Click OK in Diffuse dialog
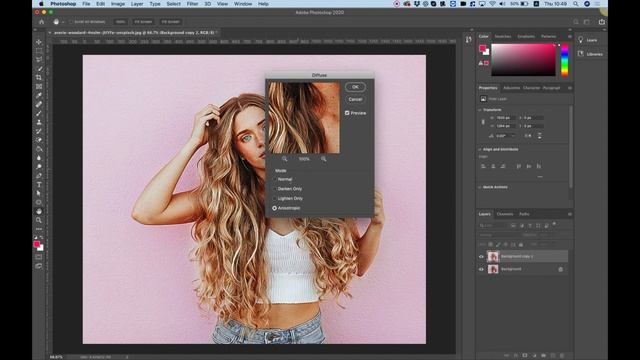640x360 pixels. click(x=355, y=87)
